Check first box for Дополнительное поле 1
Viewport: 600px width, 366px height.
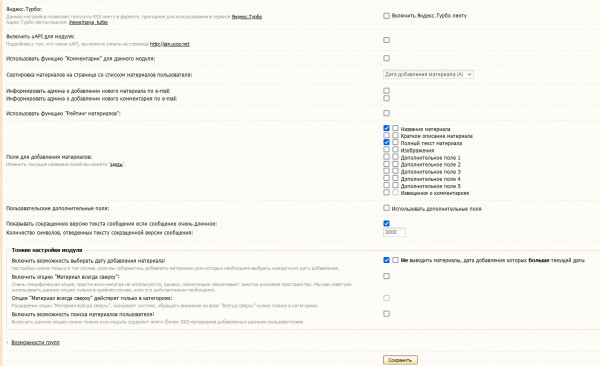coord(386,157)
